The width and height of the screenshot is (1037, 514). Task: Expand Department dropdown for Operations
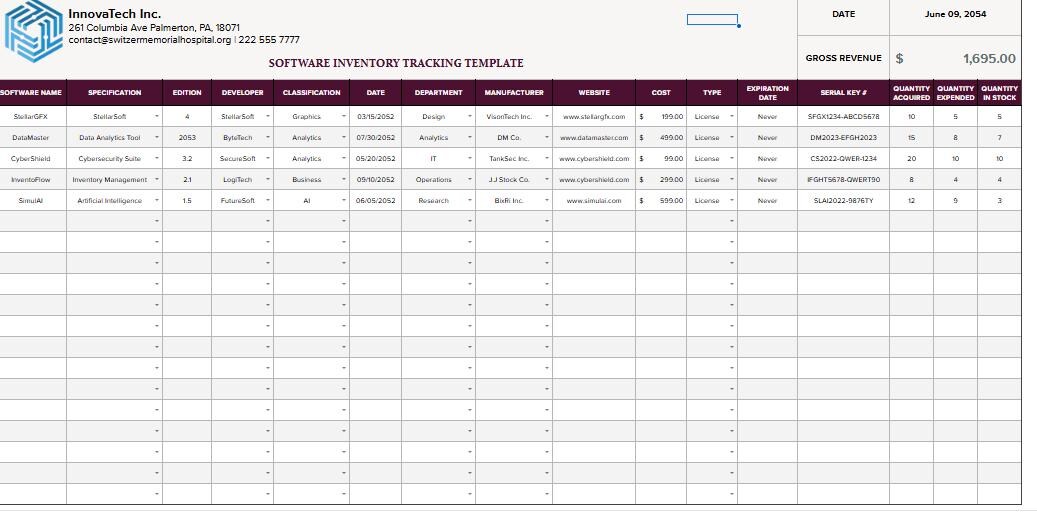pos(470,179)
